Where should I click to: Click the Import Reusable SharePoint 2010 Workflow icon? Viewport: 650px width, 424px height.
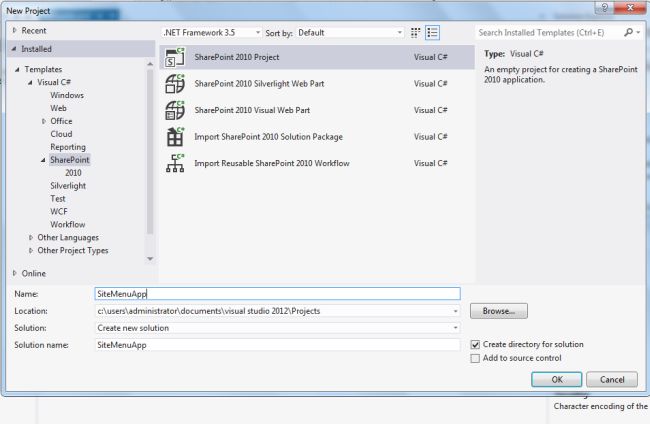click(x=175, y=163)
